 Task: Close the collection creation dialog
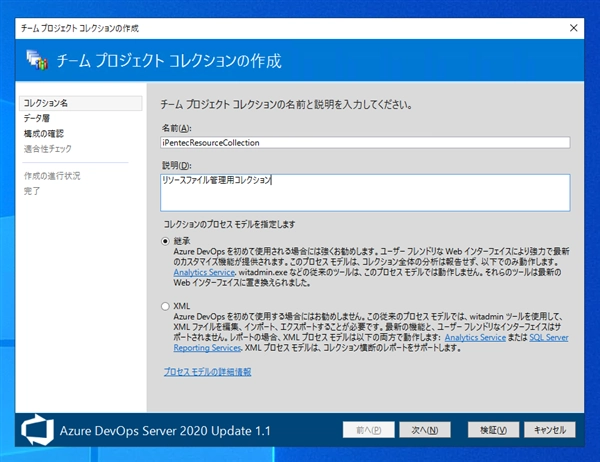(x=573, y=28)
